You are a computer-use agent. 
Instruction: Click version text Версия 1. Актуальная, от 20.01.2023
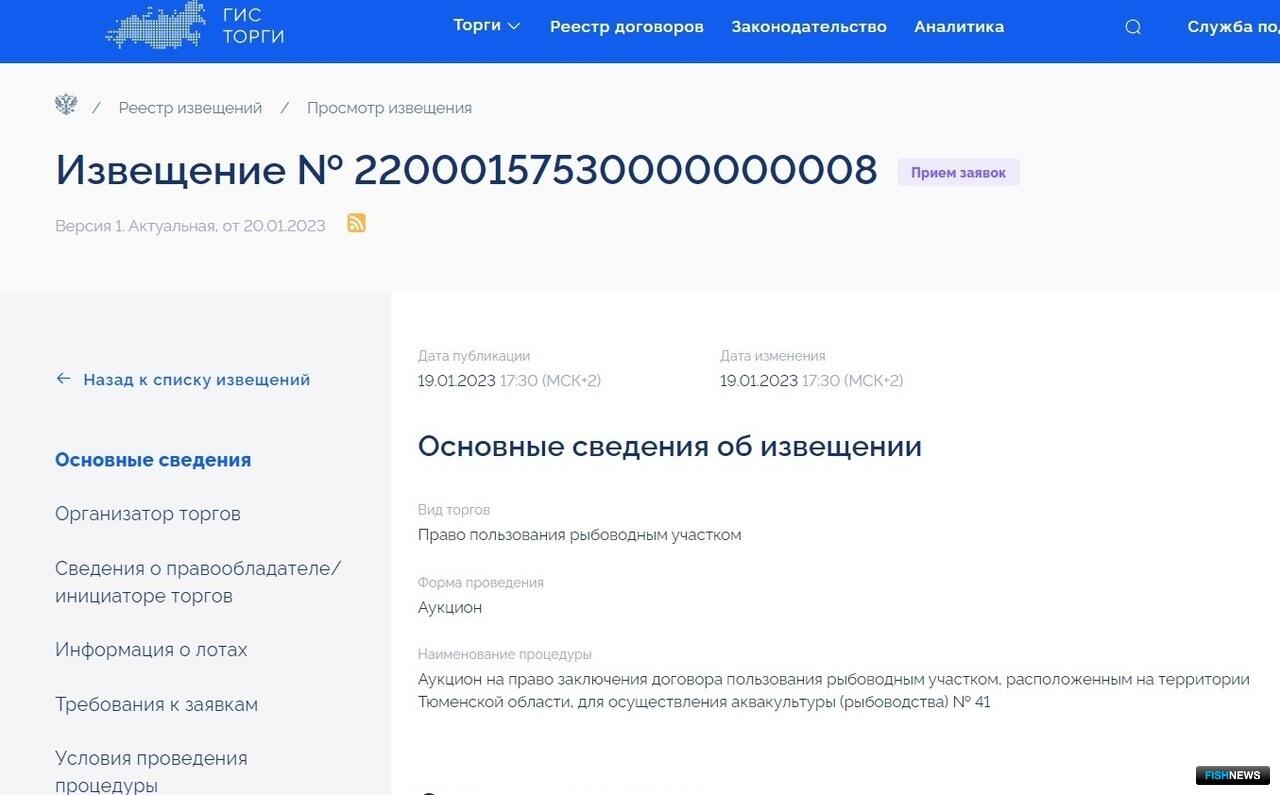point(190,226)
